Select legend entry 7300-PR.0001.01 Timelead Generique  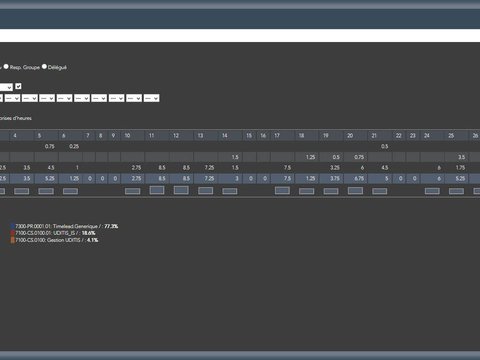point(66,226)
